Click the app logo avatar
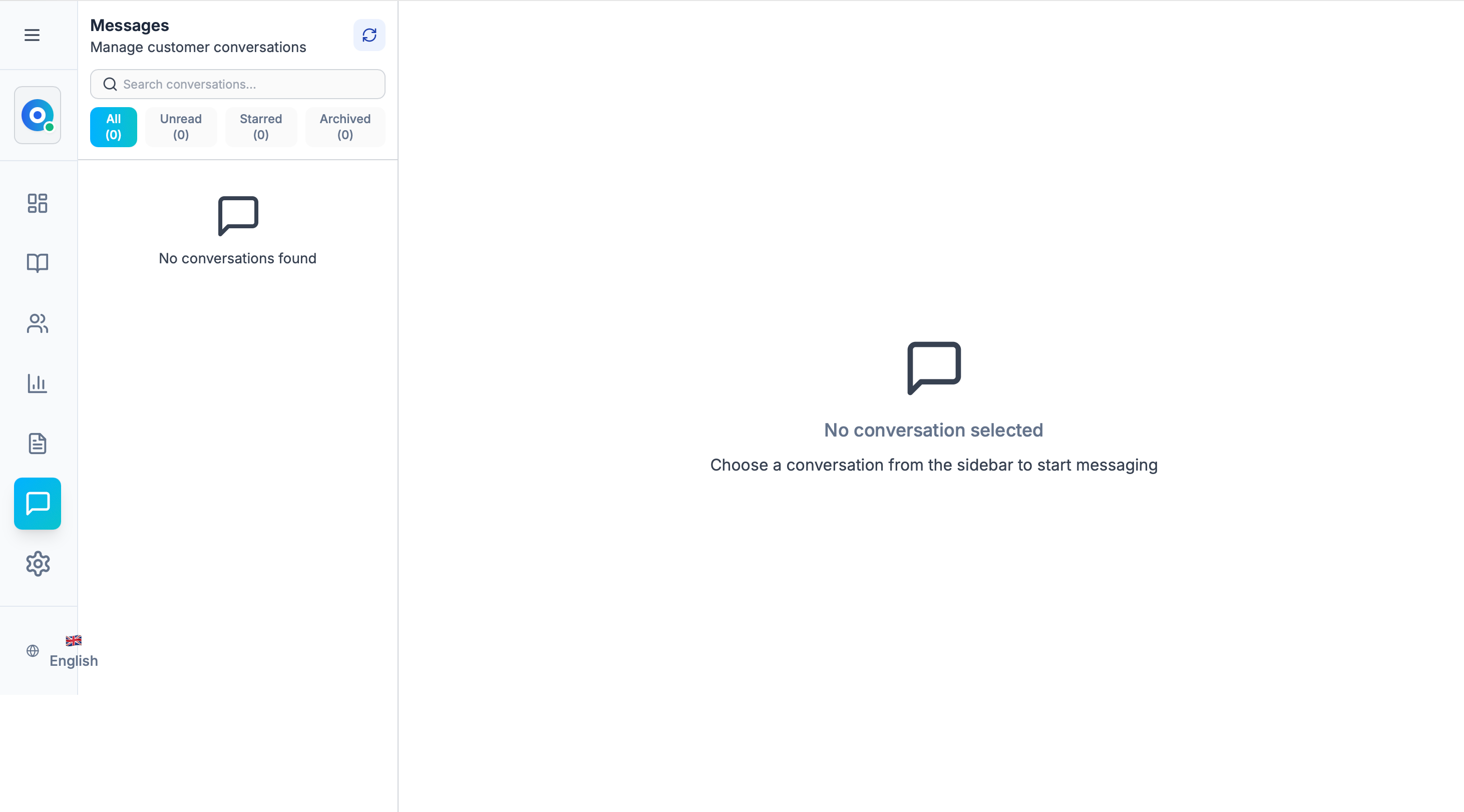 tap(38, 115)
